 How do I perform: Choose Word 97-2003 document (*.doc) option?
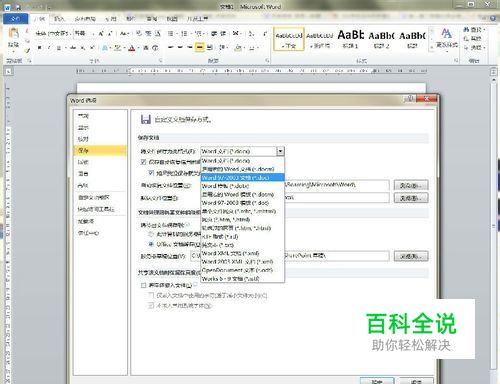point(242,178)
